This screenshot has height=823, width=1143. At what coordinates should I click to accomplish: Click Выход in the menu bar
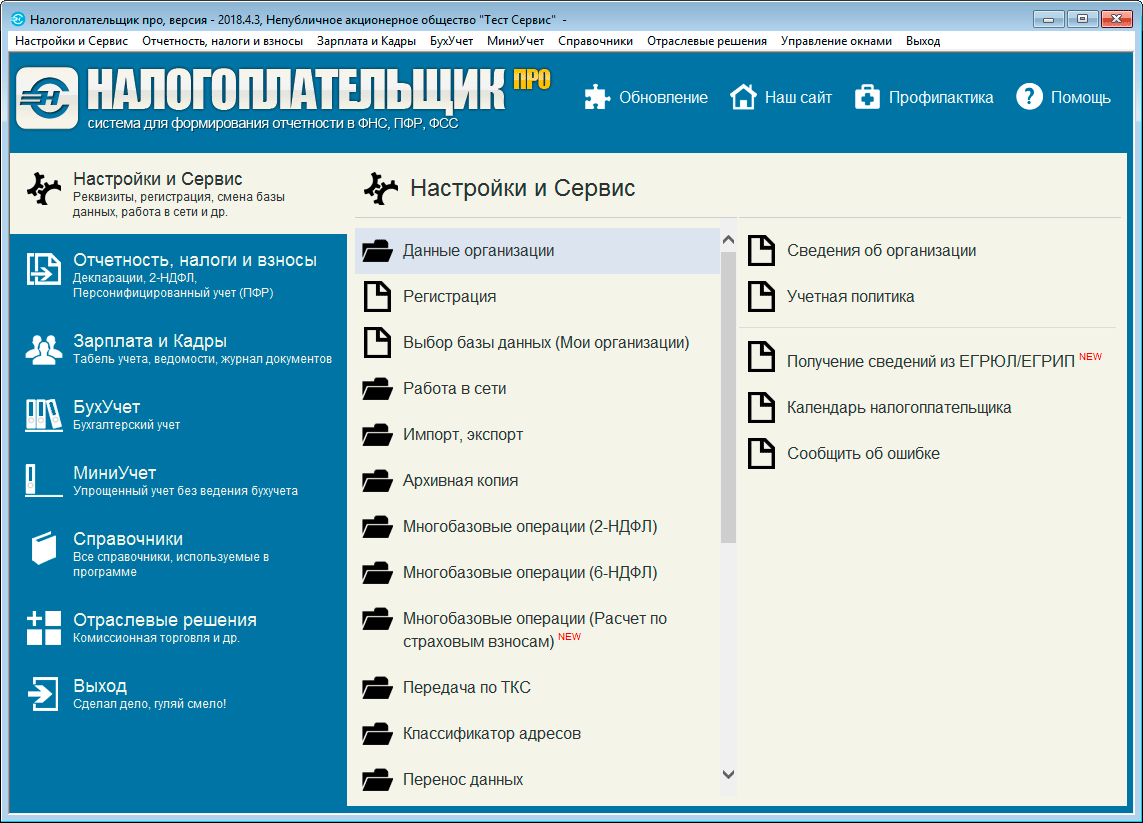coord(923,41)
